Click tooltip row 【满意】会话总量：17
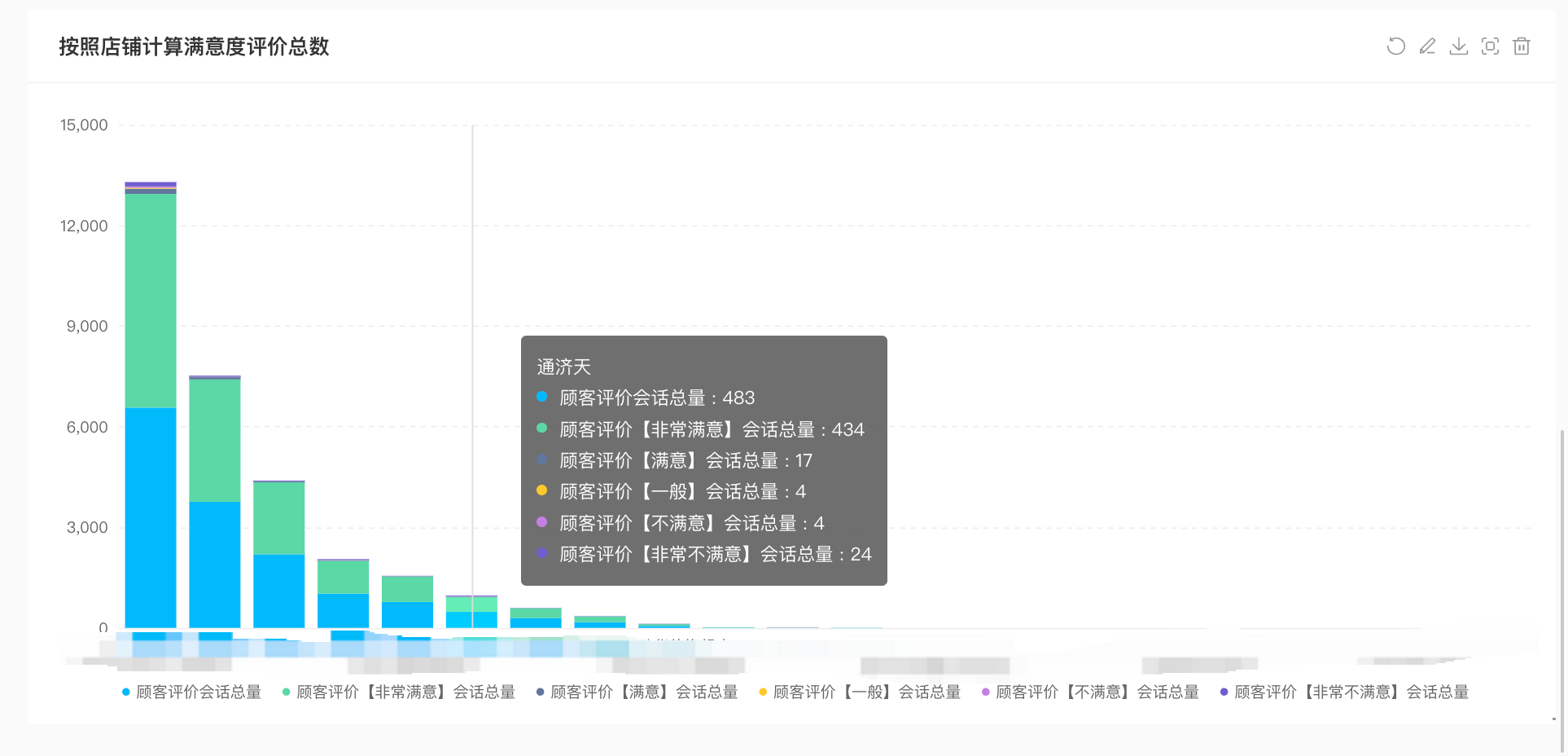 tap(674, 461)
